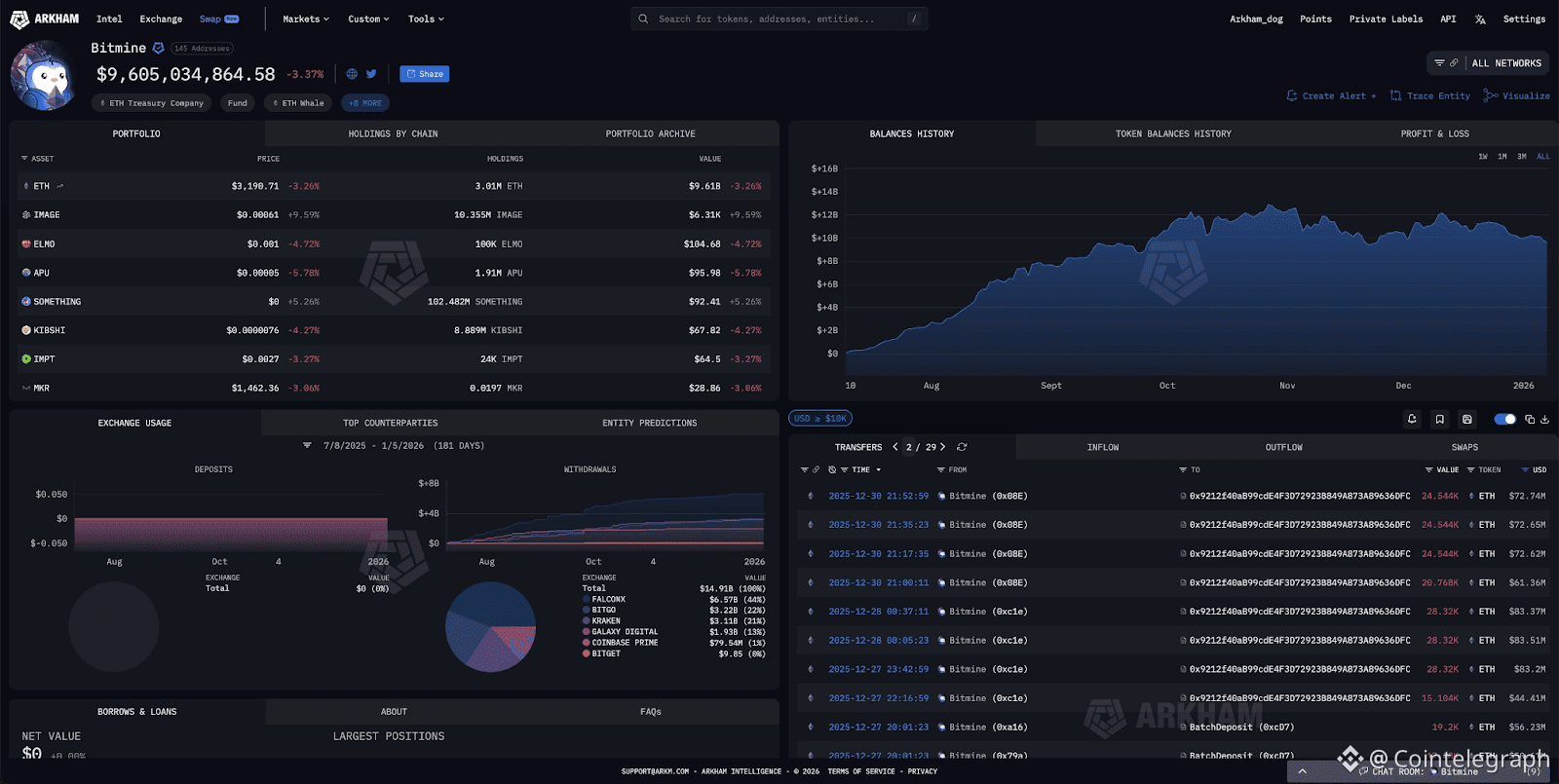Copy transfers with the copy icon
The height and width of the screenshot is (784, 1559).
click(x=1530, y=419)
